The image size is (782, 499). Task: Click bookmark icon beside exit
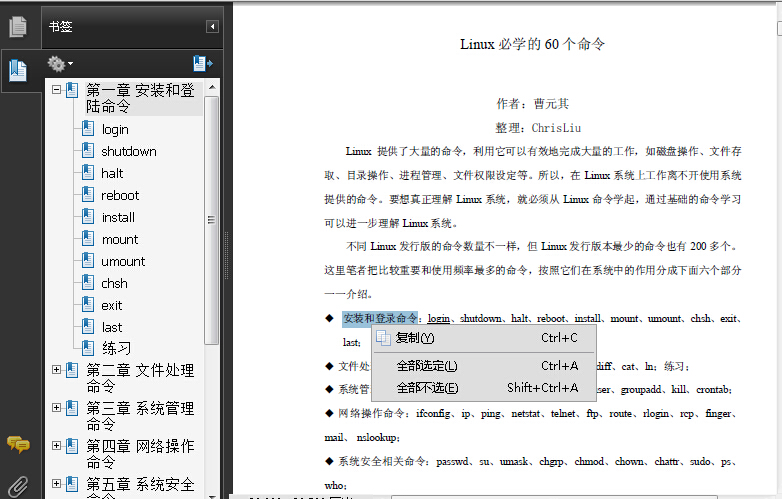point(88,304)
